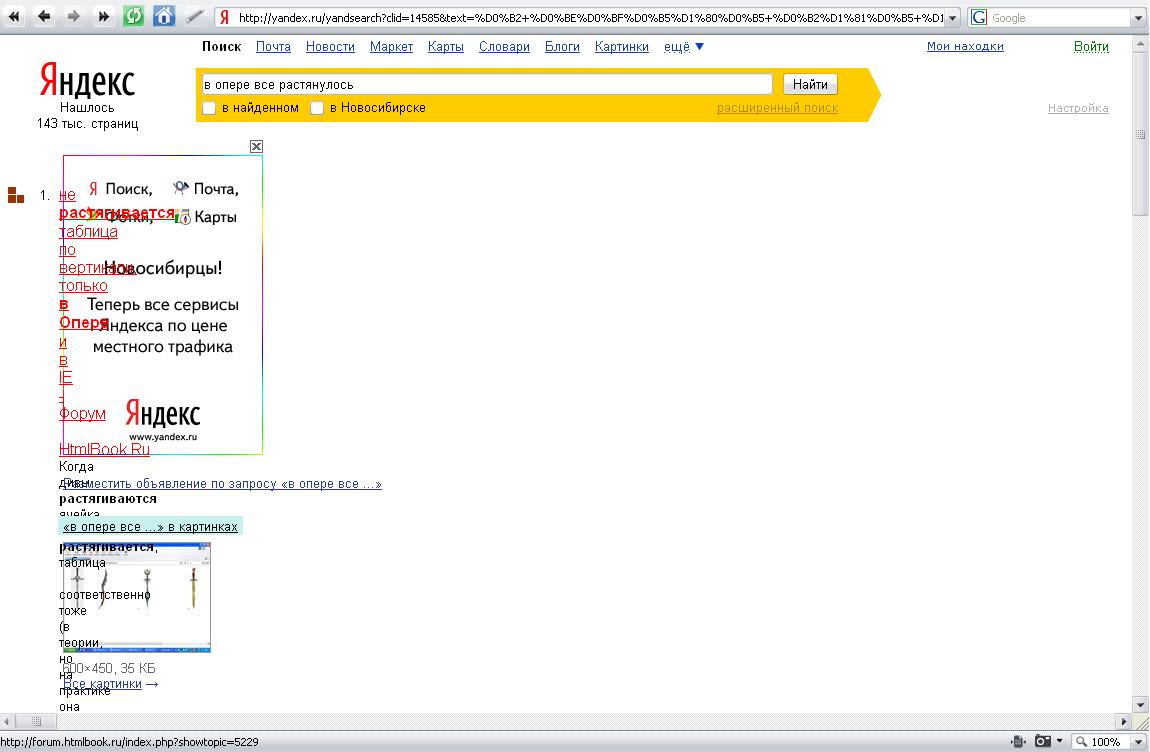
Task: Open the Карты tab
Action: coord(446,46)
